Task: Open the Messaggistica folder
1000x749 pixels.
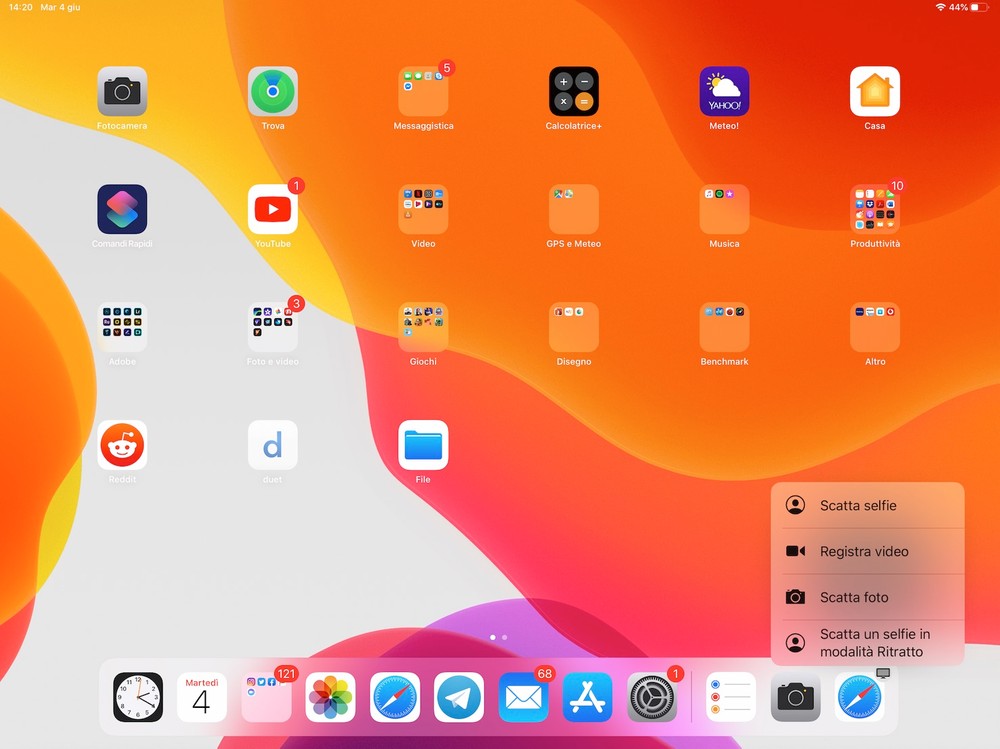Action: coord(423,91)
